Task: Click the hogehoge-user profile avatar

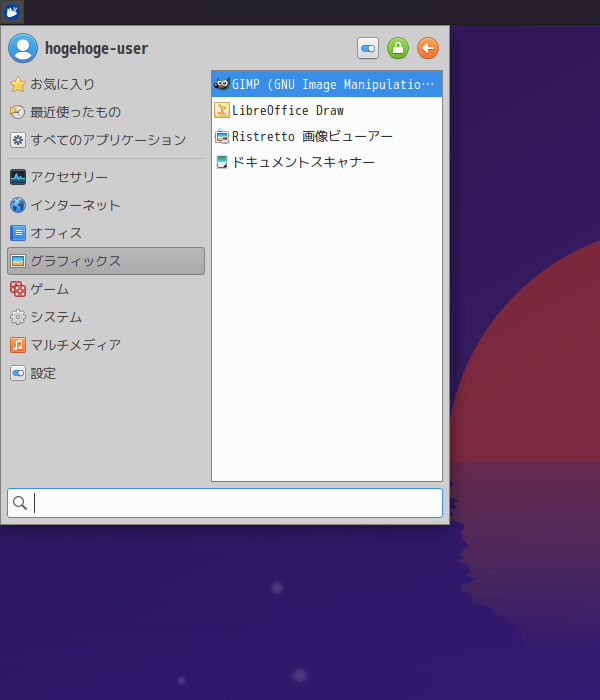Action: [x=23, y=48]
